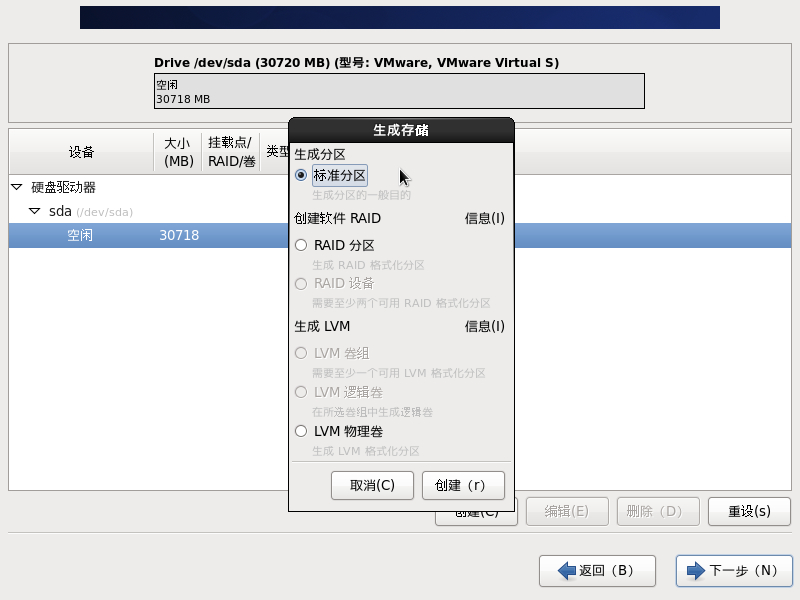
Task: Click the 编辑(E) button
Action: pos(567,511)
